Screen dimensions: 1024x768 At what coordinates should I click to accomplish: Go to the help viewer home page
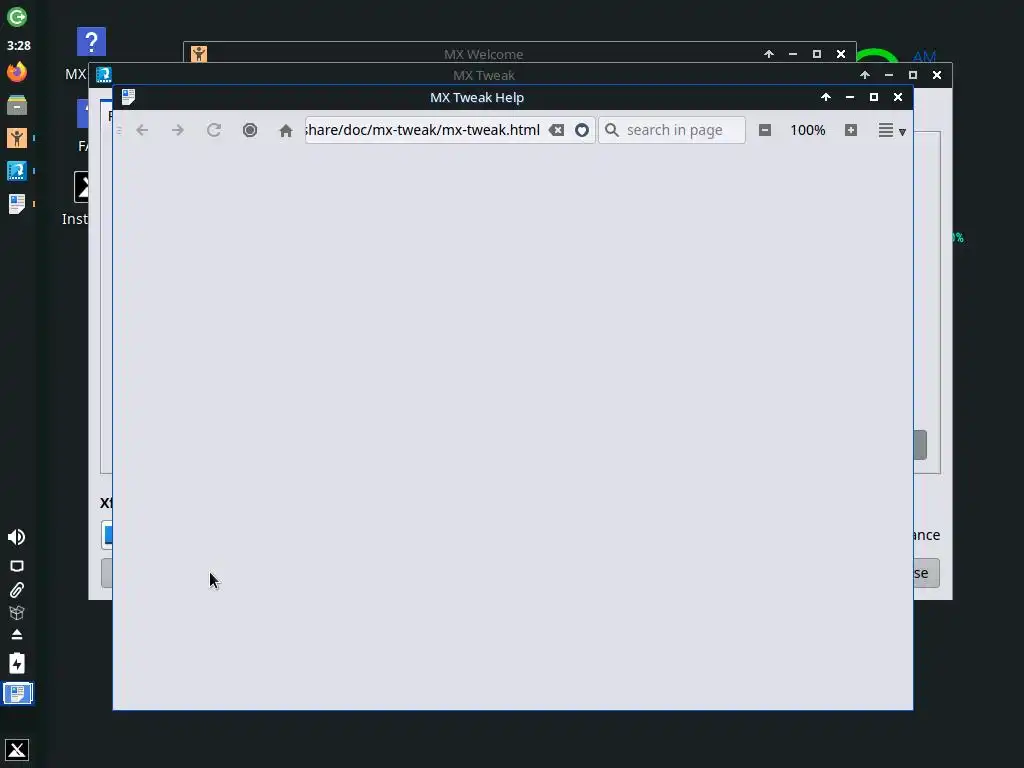(x=285, y=130)
